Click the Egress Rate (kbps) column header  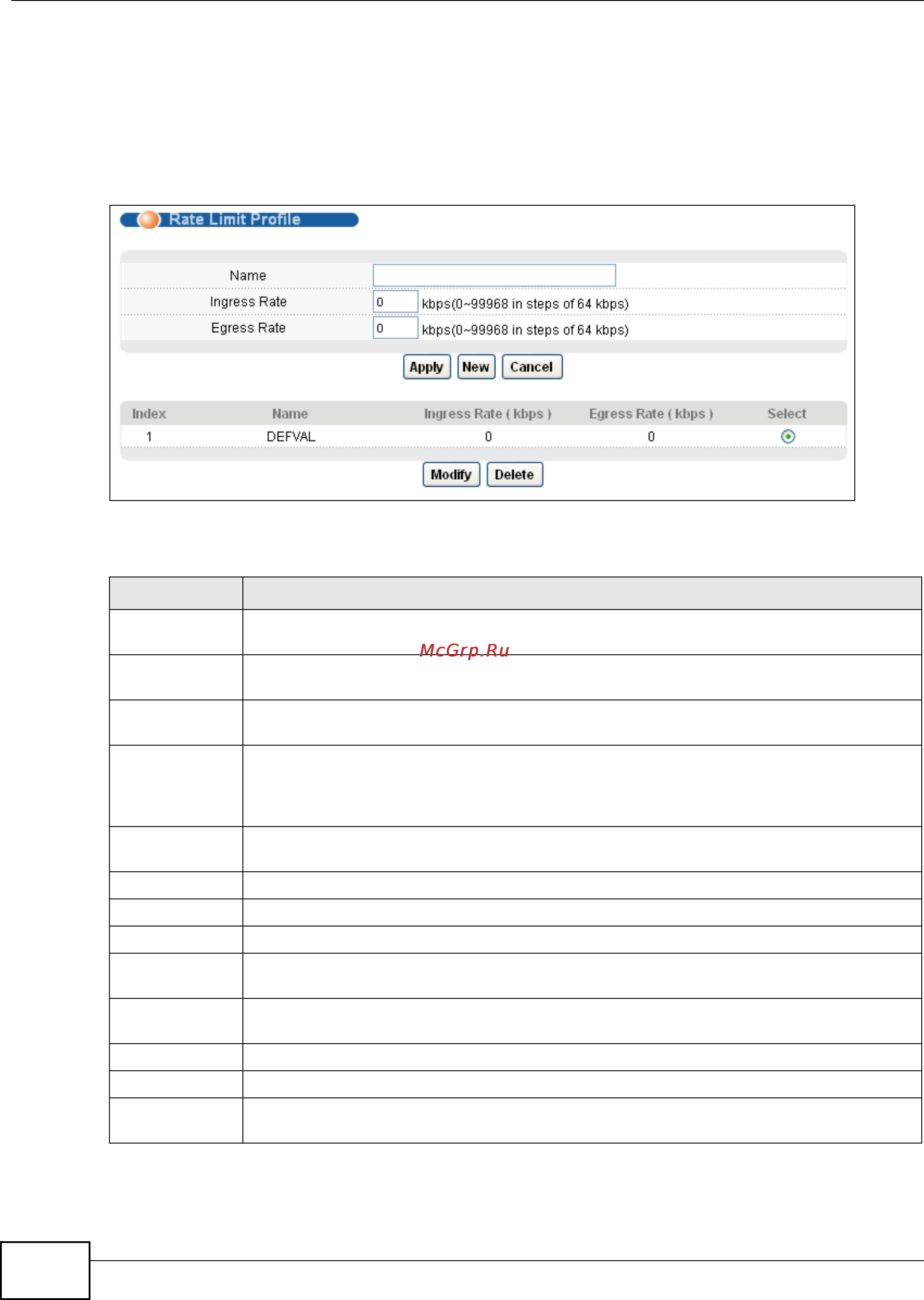click(650, 414)
